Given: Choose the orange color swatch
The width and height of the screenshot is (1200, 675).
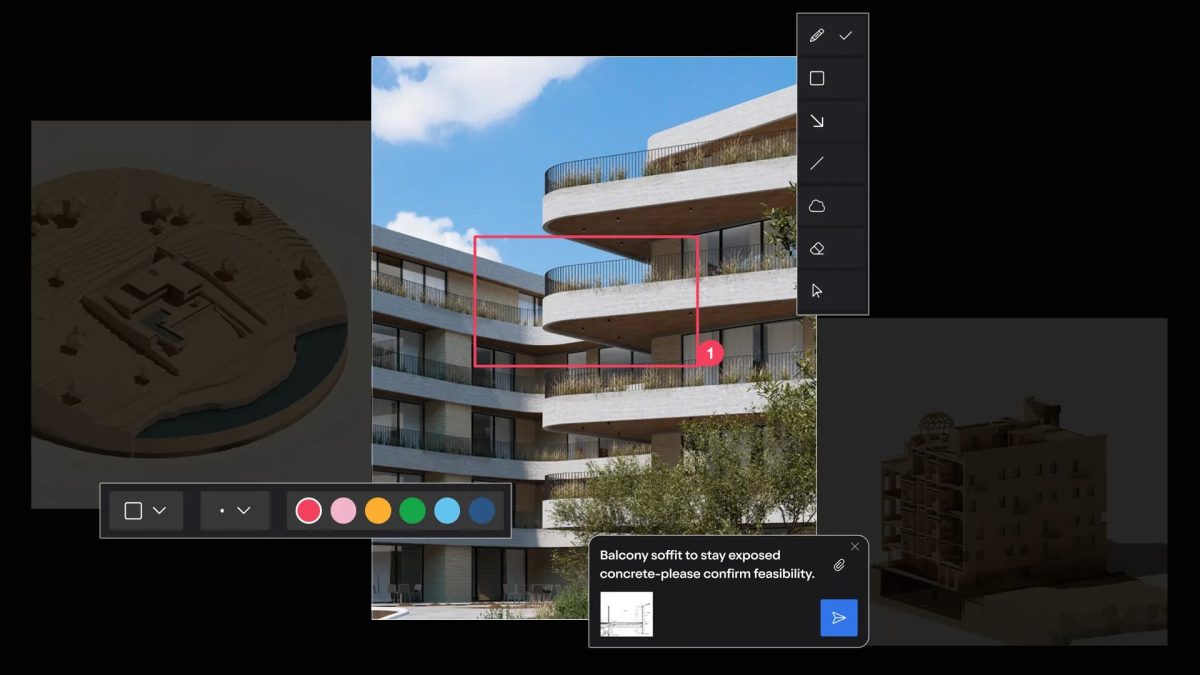Looking at the screenshot, I should 378,511.
